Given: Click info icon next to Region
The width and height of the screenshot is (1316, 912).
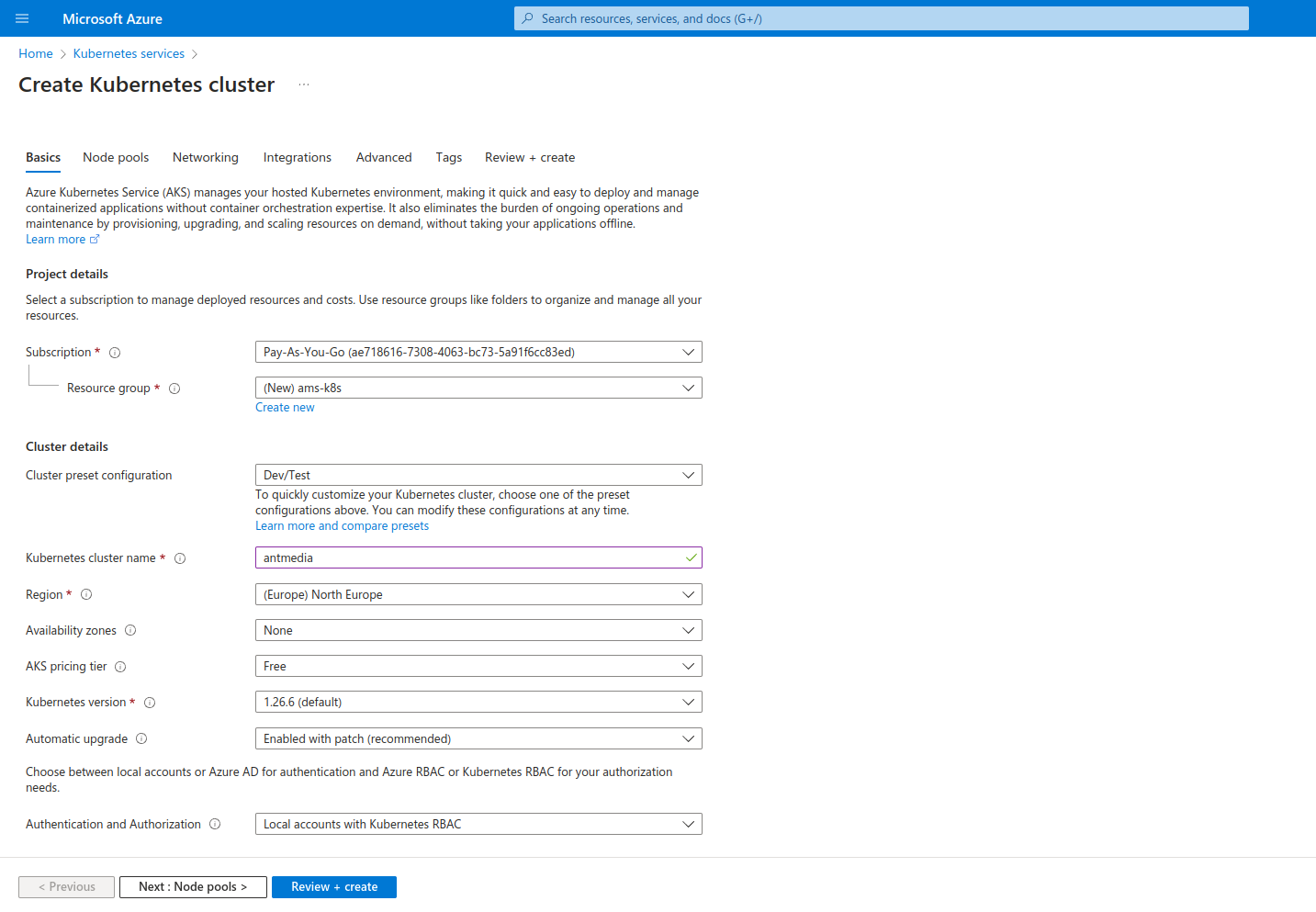Looking at the screenshot, I should click(86, 594).
